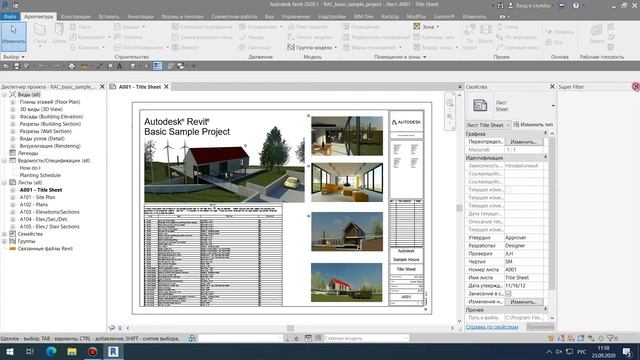The width and height of the screenshot is (640, 360).
Task: Choose the Window (Окно) tool
Action: click(x=80, y=27)
